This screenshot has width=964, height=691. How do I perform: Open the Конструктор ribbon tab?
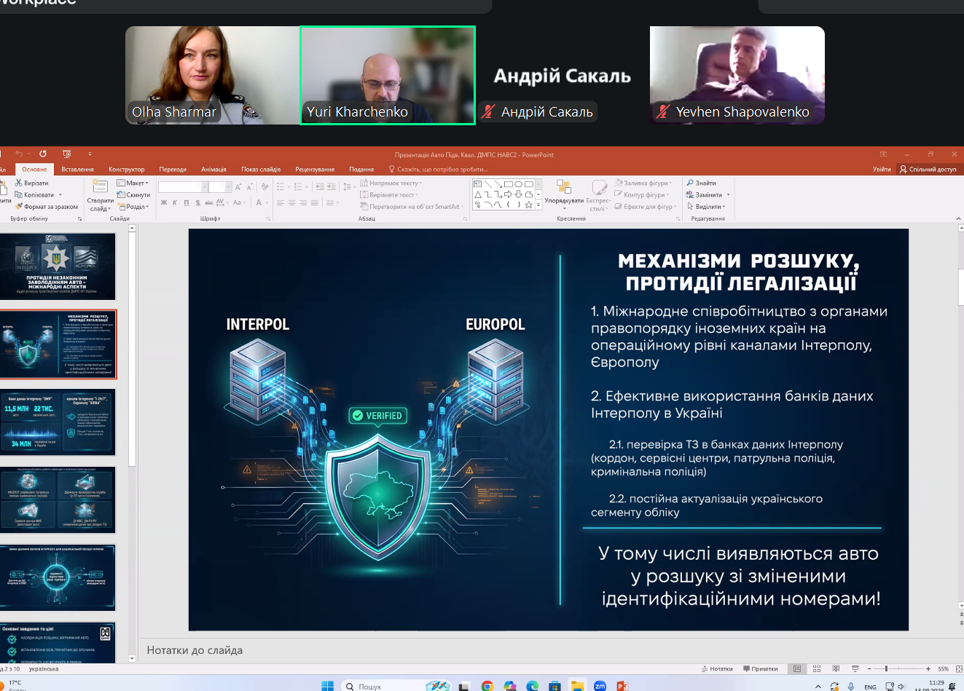[126, 169]
